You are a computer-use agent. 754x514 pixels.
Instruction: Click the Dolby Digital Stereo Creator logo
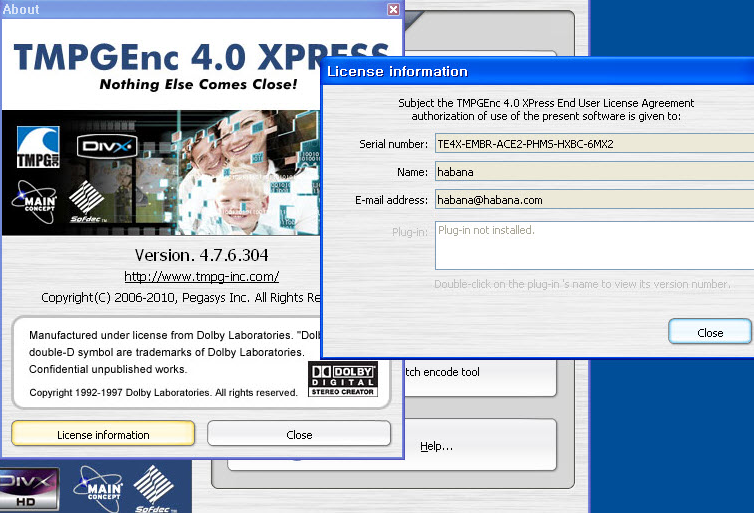pos(342,379)
